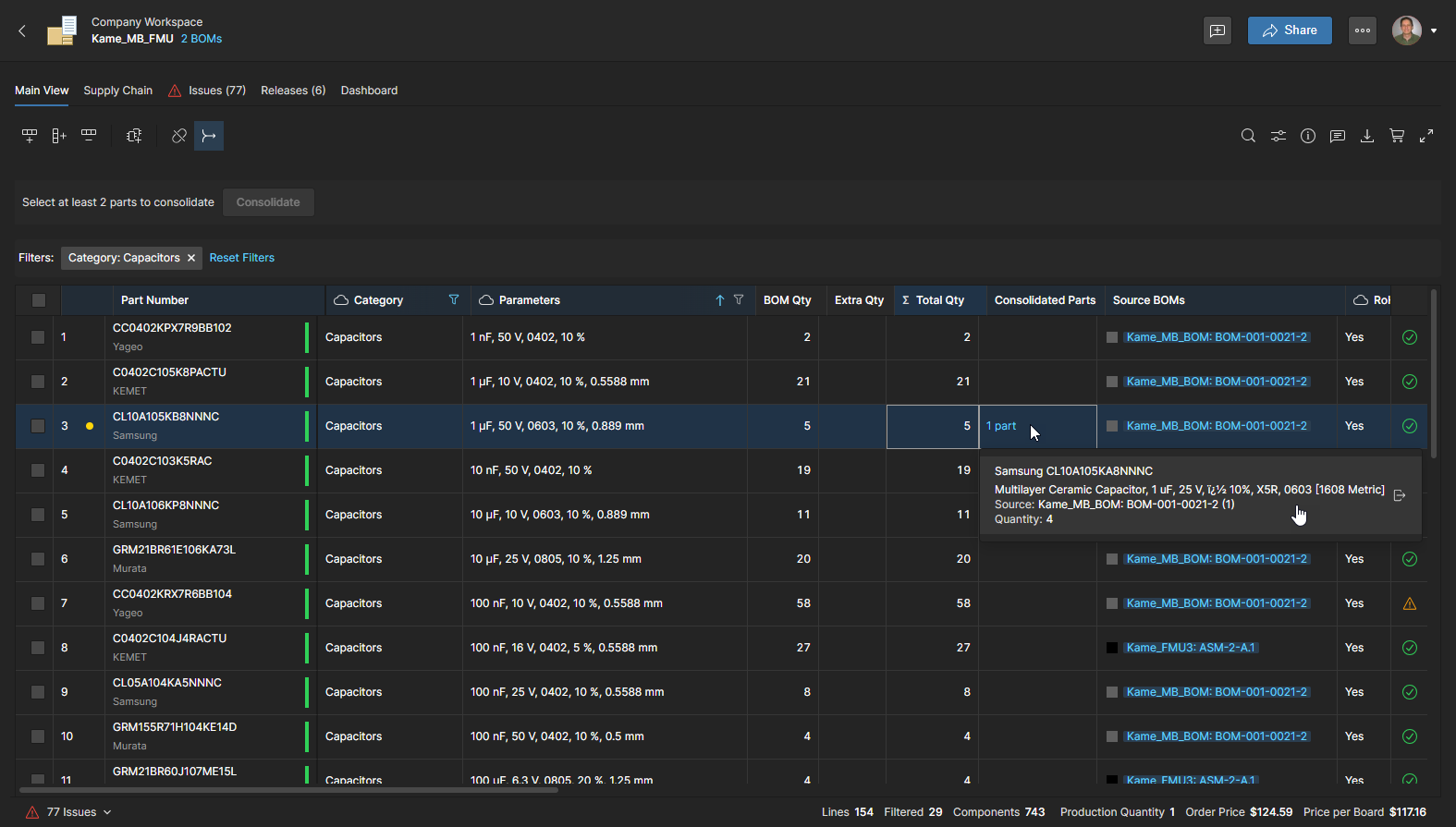Image resolution: width=1456 pixels, height=827 pixels.
Task: Click the download icon in toolbar
Action: [x=1367, y=136]
